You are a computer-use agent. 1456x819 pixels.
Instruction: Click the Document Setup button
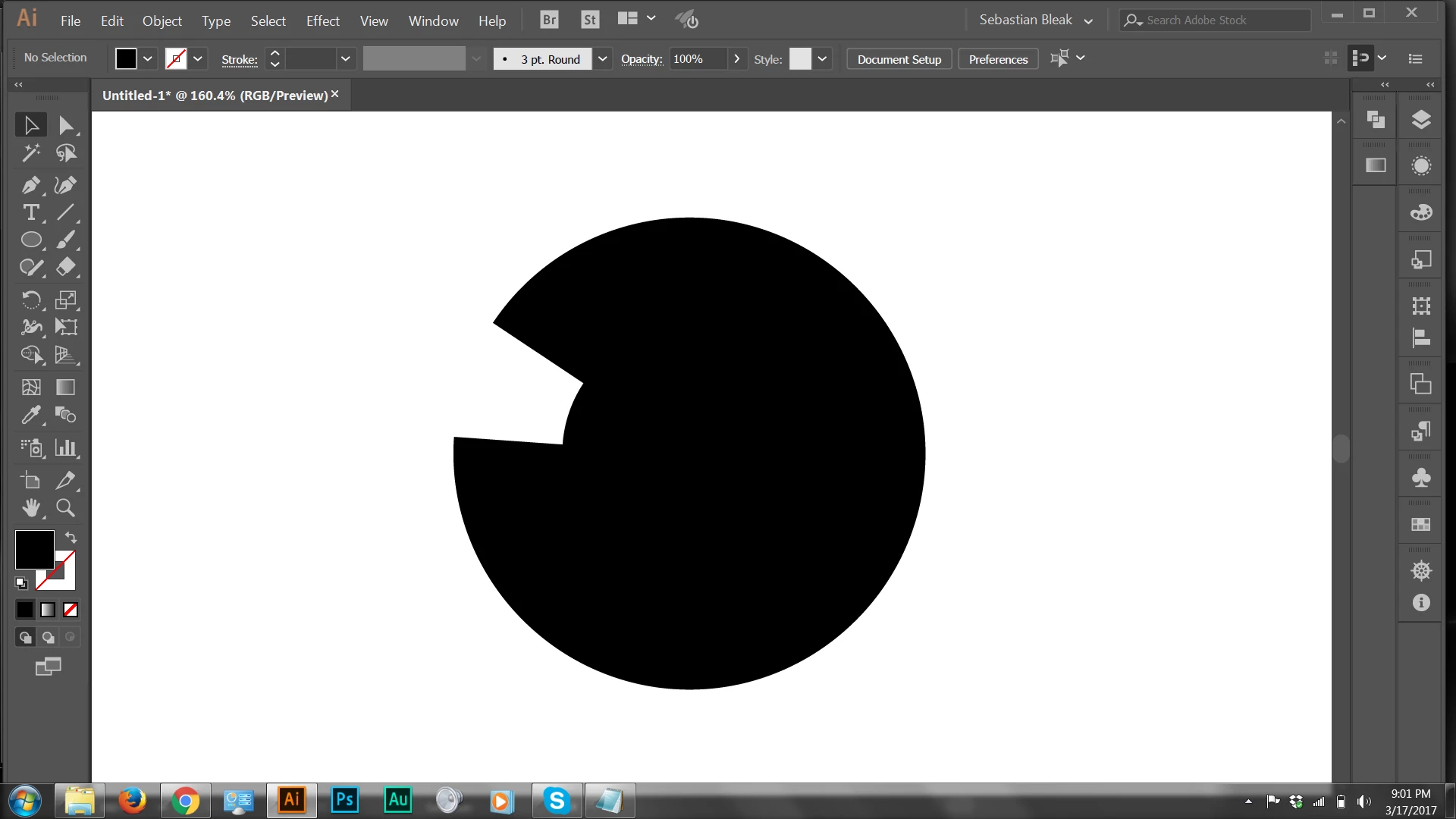click(899, 59)
